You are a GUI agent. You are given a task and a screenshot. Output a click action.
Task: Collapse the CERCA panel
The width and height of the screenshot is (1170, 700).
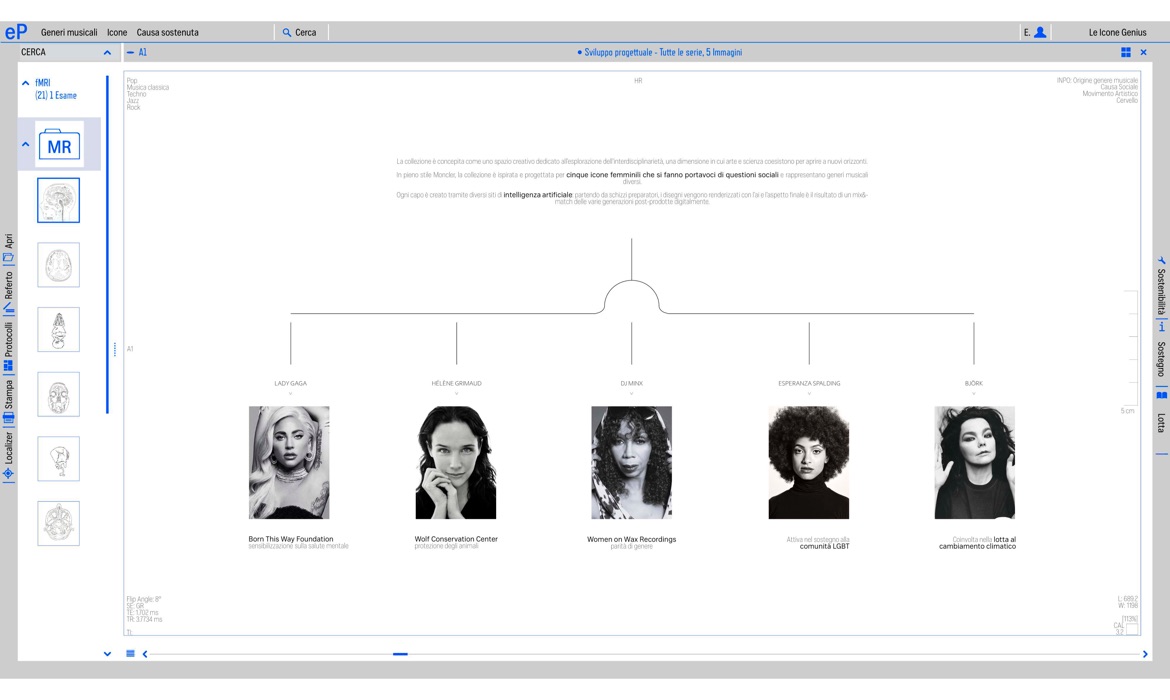pos(107,52)
